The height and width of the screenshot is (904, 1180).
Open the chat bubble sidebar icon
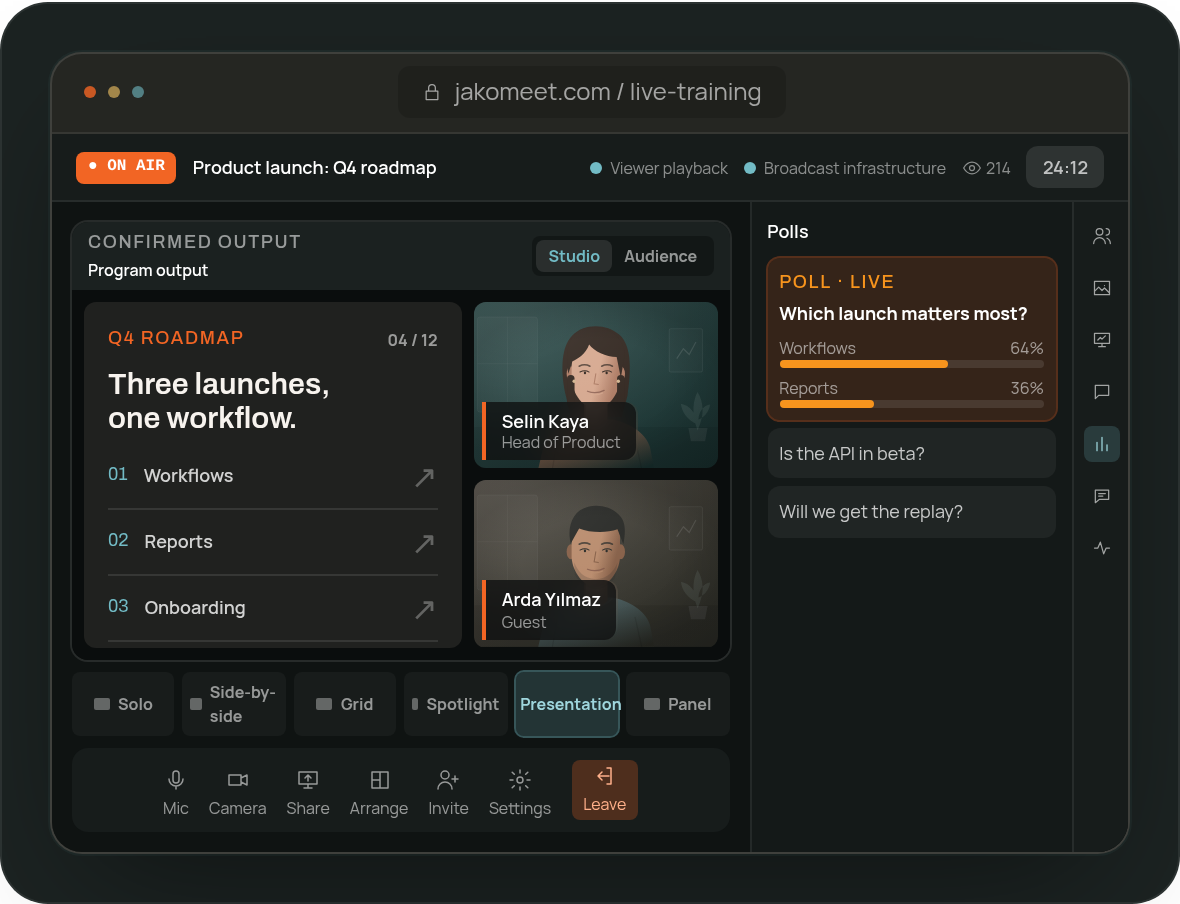tap(1102, 391)
